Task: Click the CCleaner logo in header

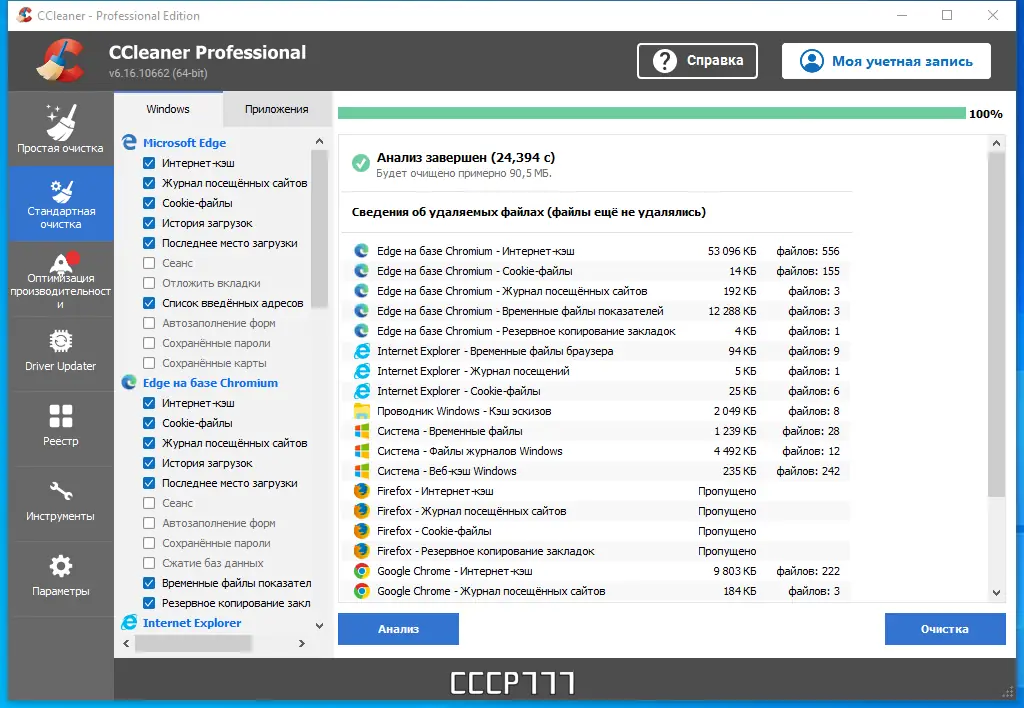Action: pyautogui.click(x=60, y=61)
